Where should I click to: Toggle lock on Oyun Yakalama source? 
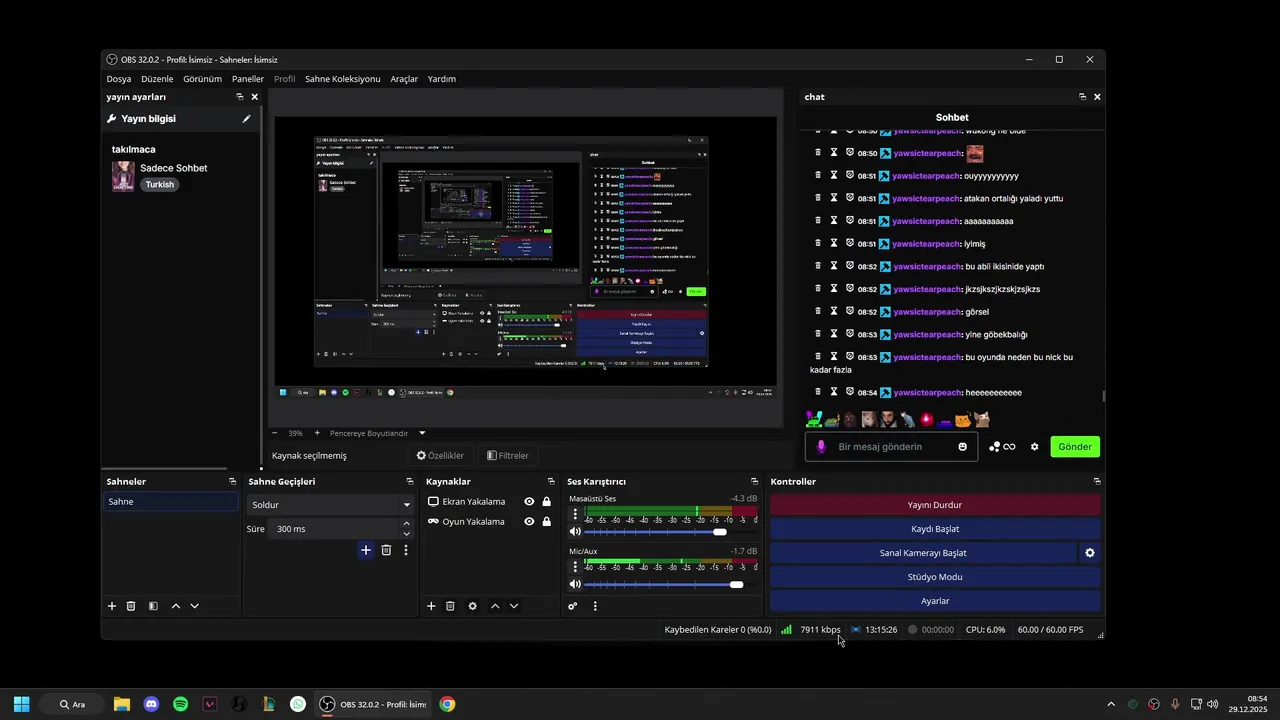pos(547,522)
